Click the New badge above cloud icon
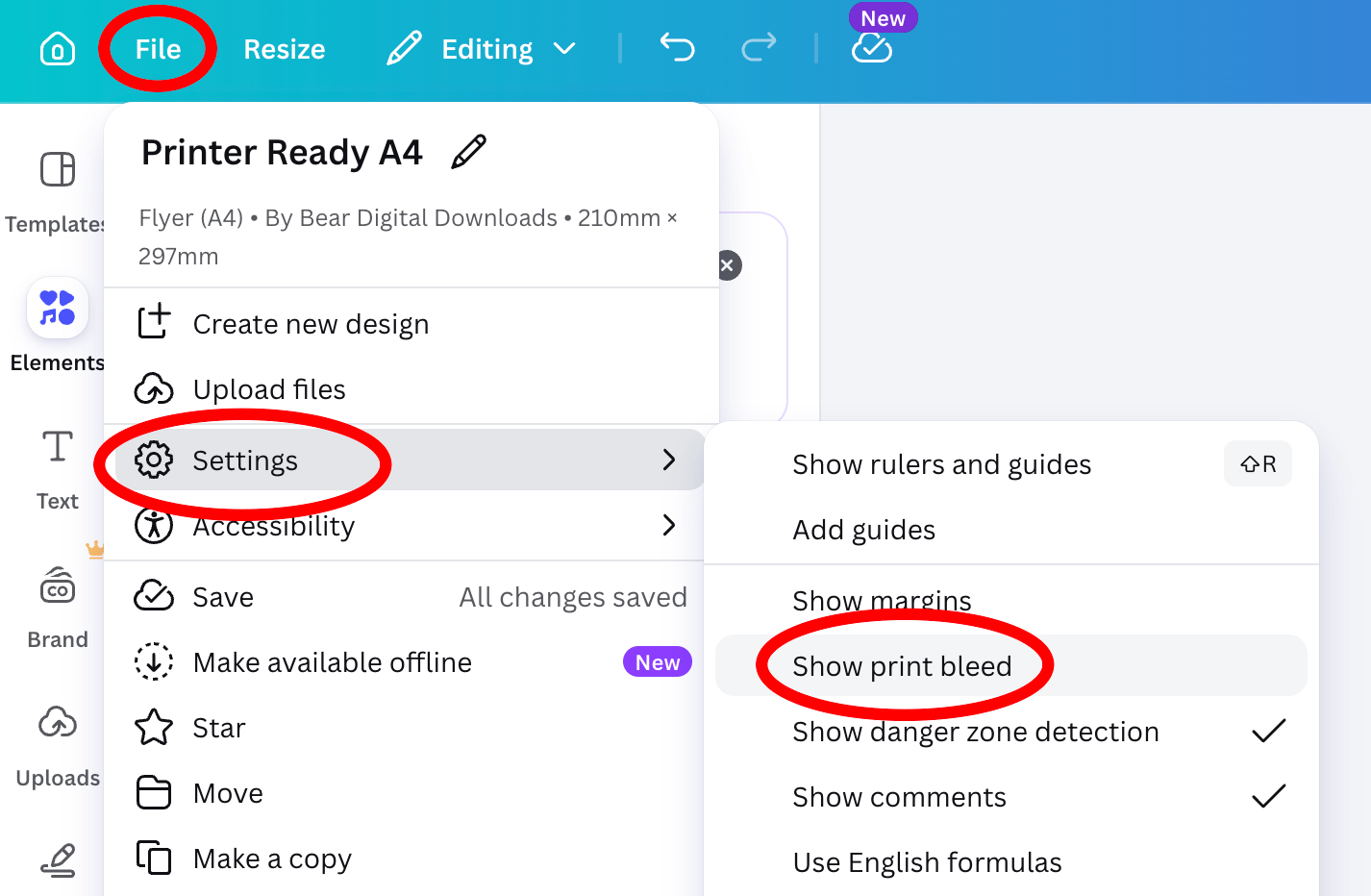 883,18
